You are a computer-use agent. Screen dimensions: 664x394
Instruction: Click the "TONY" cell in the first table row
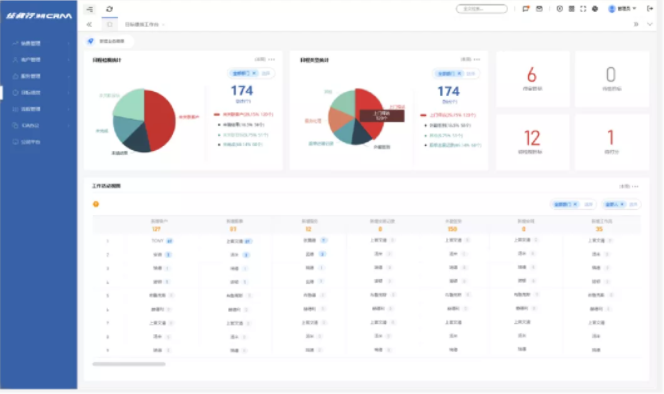pos(158,241)
